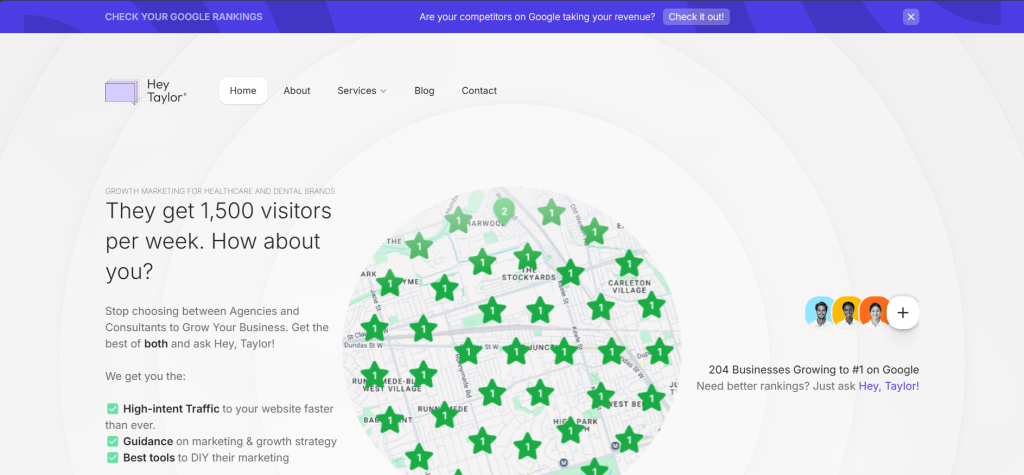
Task: Go to the Home nav item
Action: pos(243,91)
